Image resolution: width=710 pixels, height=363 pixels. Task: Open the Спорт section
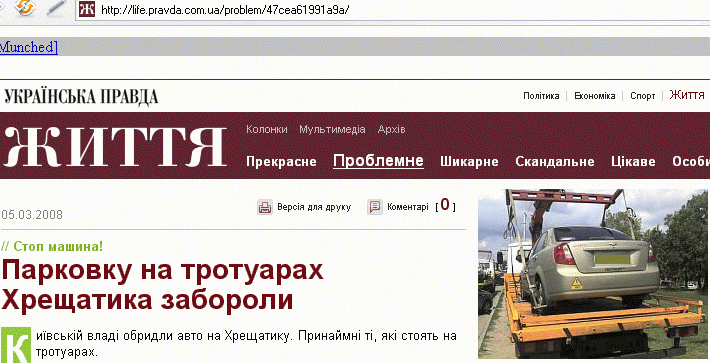coord(643,96)
